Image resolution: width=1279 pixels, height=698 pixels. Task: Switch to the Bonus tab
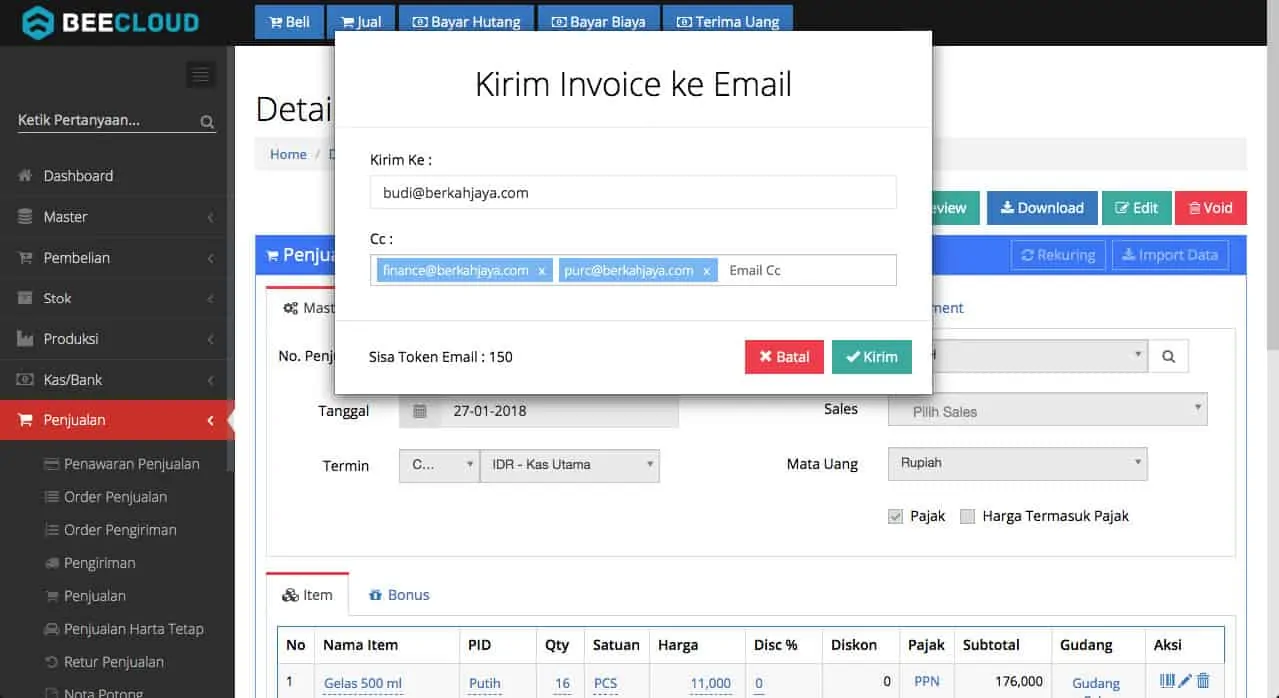click(399, 595)
